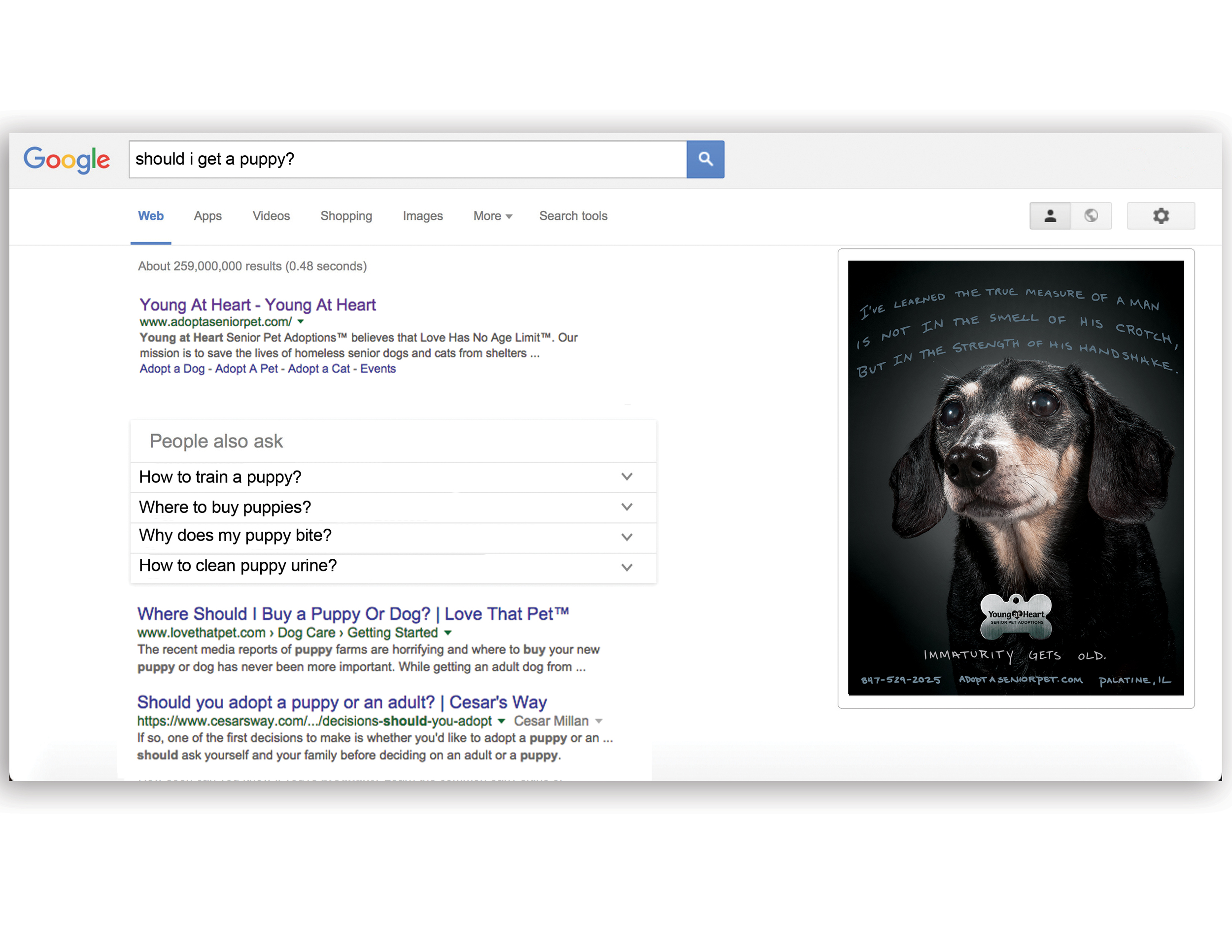Click the settings gear icon
Image resolution: width=1232 pixels, height=952 pixels.
[x=1161, y=215]
